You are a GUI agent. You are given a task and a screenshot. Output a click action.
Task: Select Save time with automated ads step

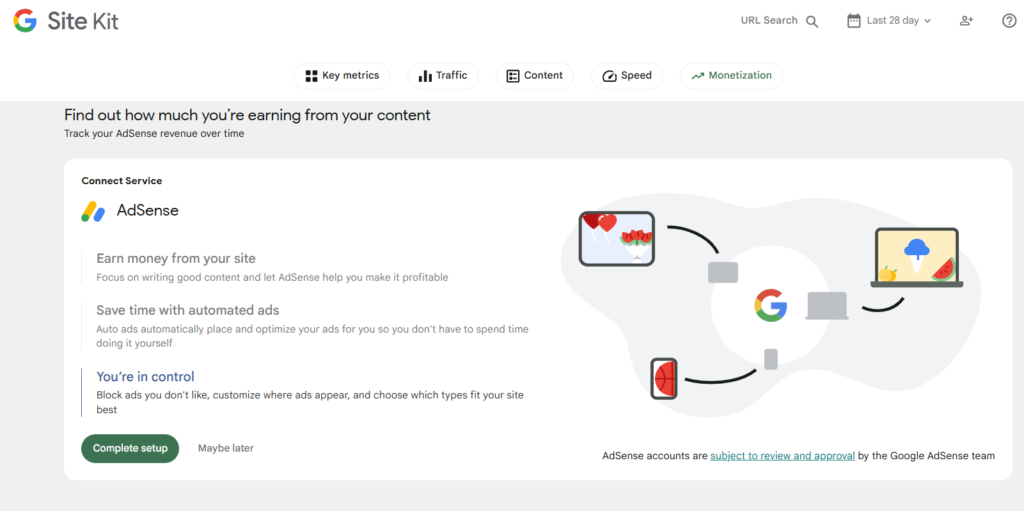coord(187,310)
